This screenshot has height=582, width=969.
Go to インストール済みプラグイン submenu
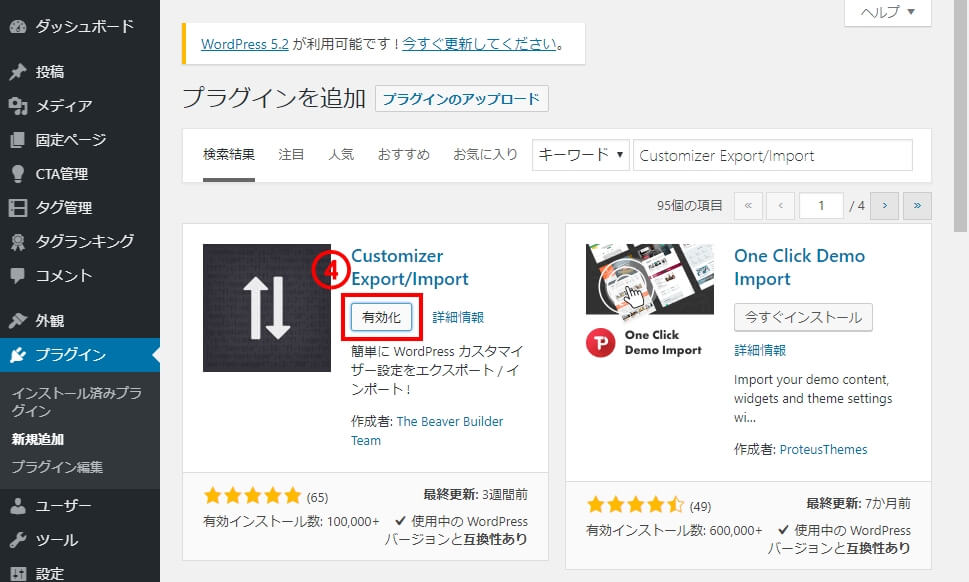click(x=77, y=402)
